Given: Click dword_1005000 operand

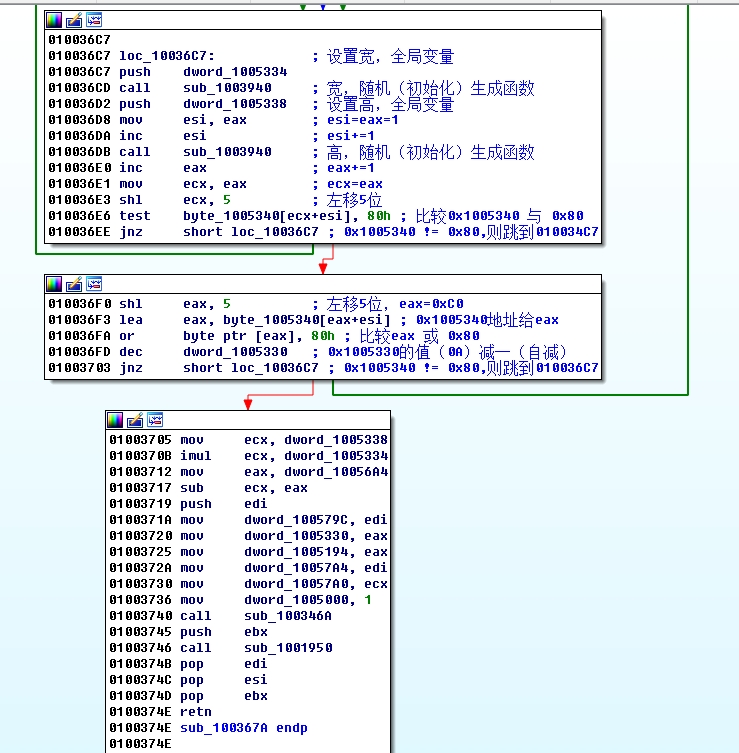Looking at the screenshot, I should (x=296, y=600).
